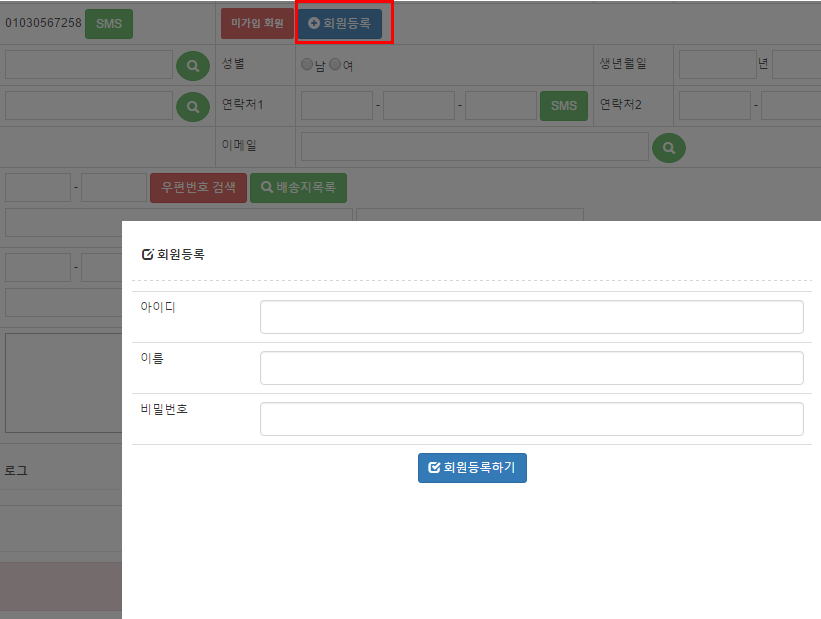Click the SMS button in the 연락처1 row
This screenshot has height=619, width=821.
(x=564, y=105)
